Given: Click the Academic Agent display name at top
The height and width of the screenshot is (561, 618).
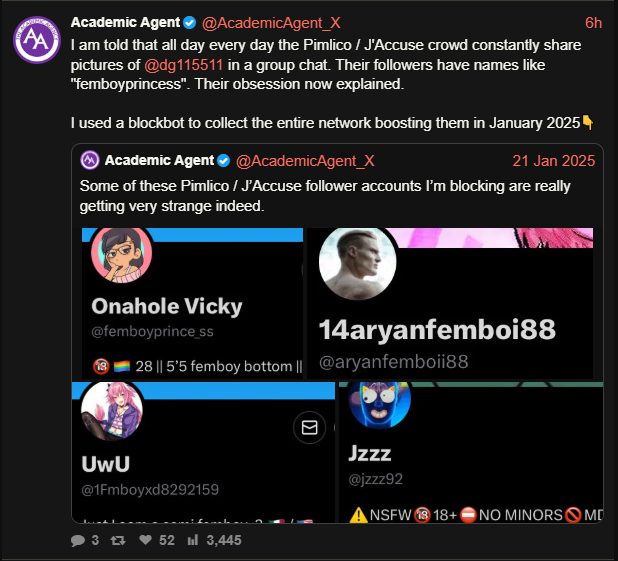Looking at the screenshot, I should (125, 22).
